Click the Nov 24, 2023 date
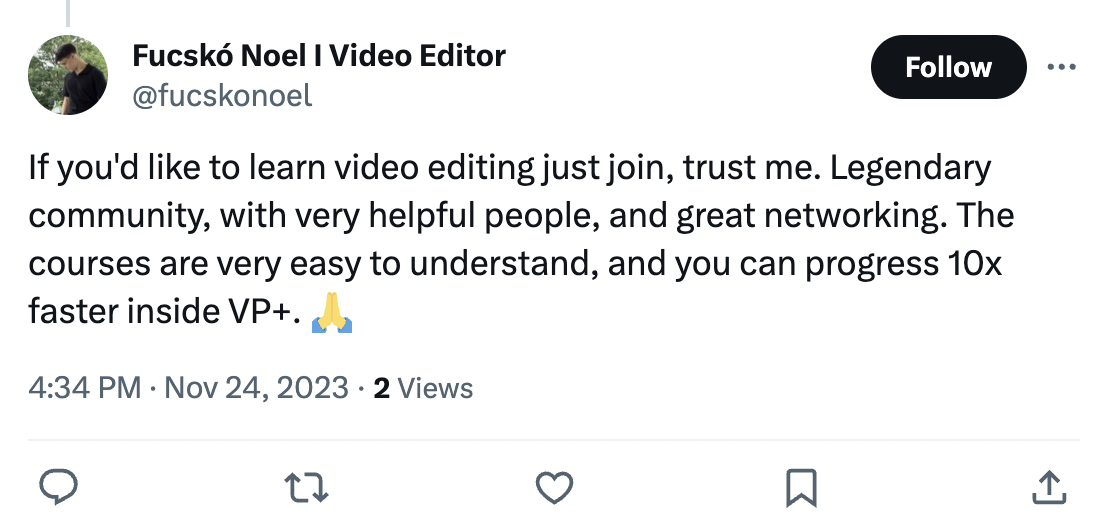This screenshot has height=520, width=1106. 257,387
